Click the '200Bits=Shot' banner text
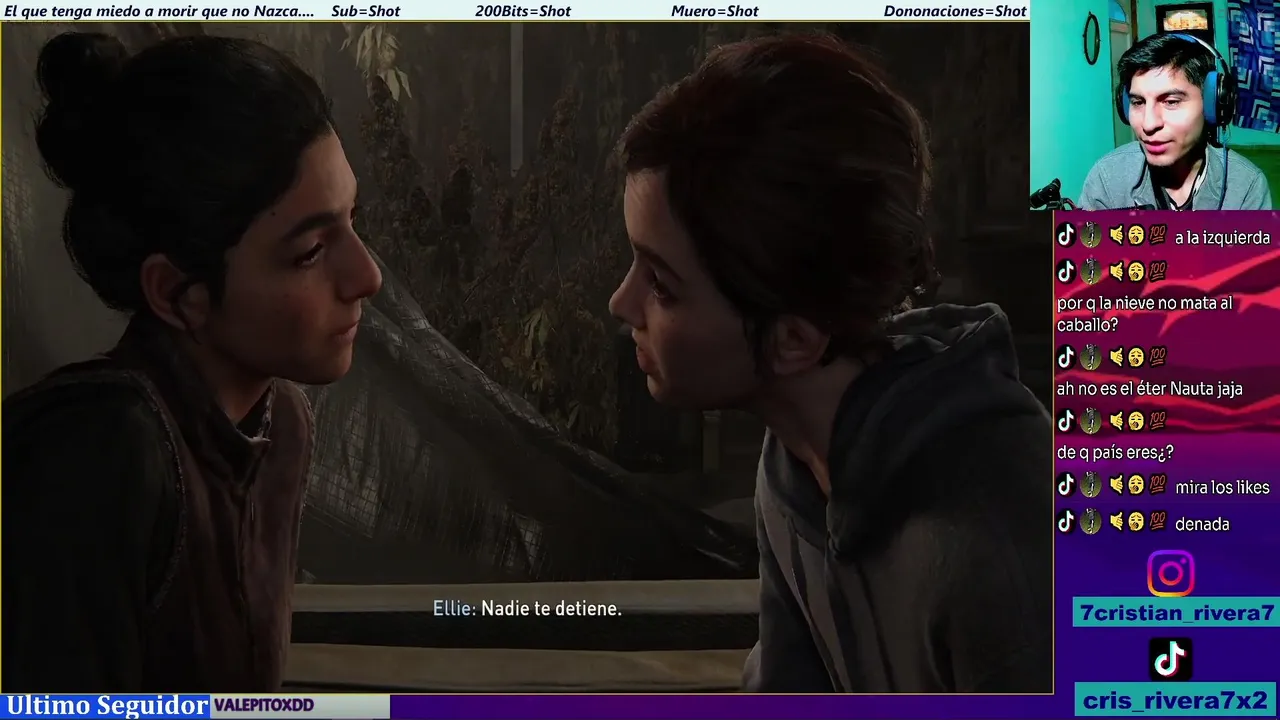Screen dimensions: 1280x720 523,11
